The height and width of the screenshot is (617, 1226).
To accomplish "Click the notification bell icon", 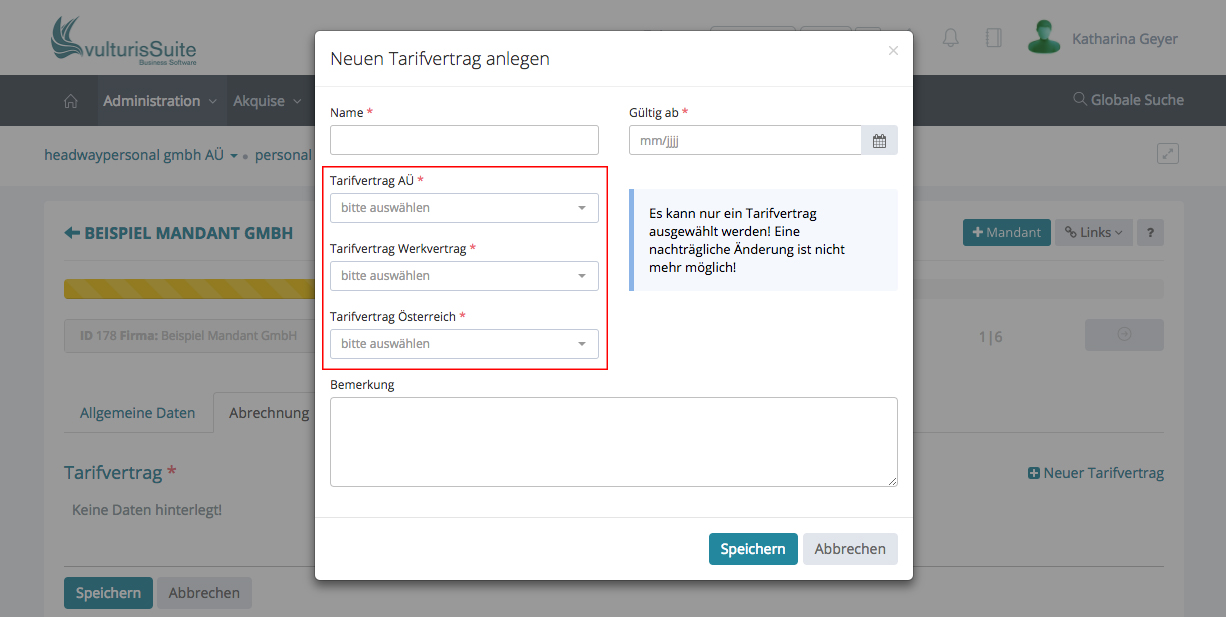I will point(950,38).
